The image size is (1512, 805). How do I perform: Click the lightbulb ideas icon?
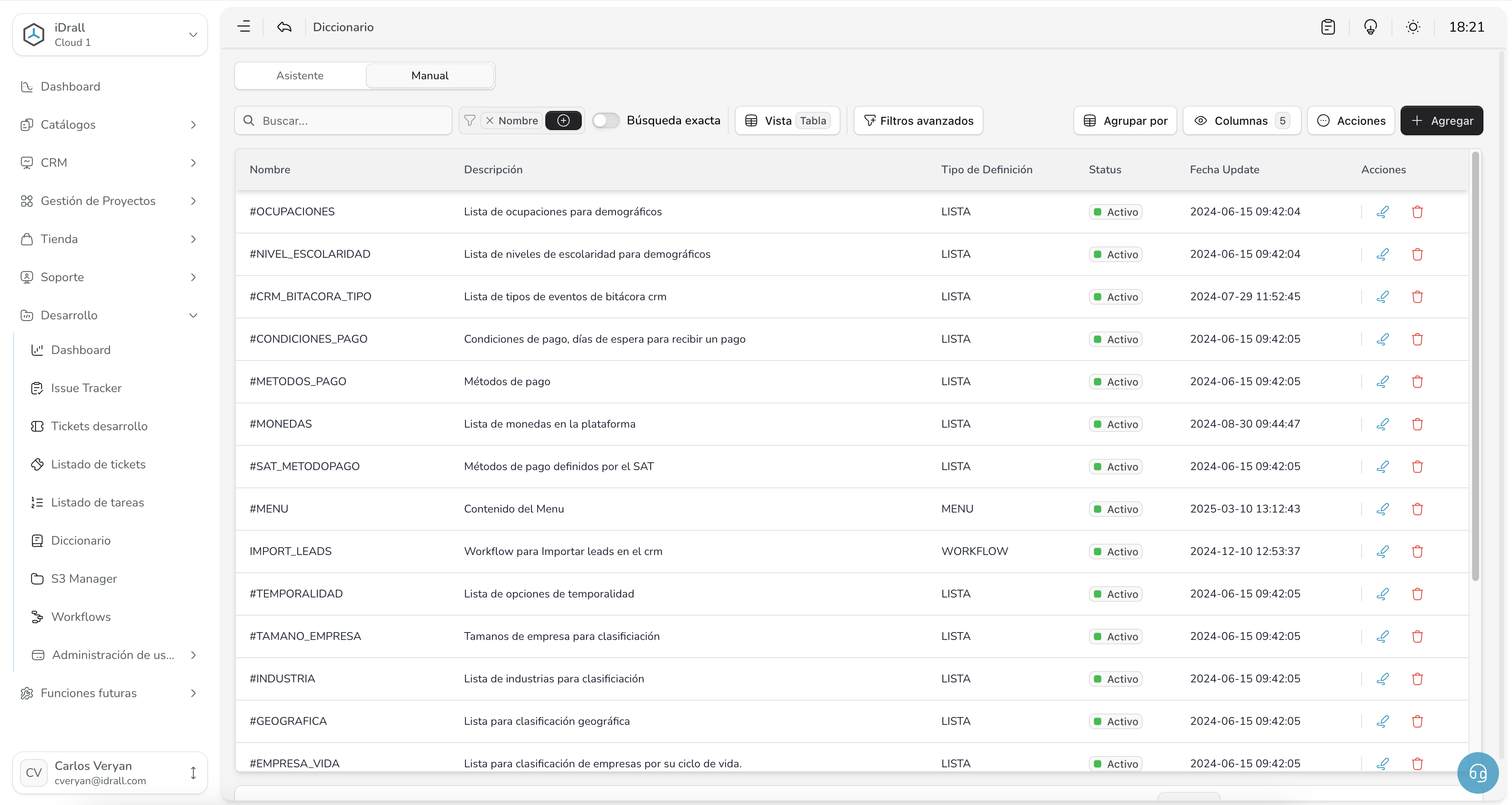pyautogui.click(x=1370, y=27)
